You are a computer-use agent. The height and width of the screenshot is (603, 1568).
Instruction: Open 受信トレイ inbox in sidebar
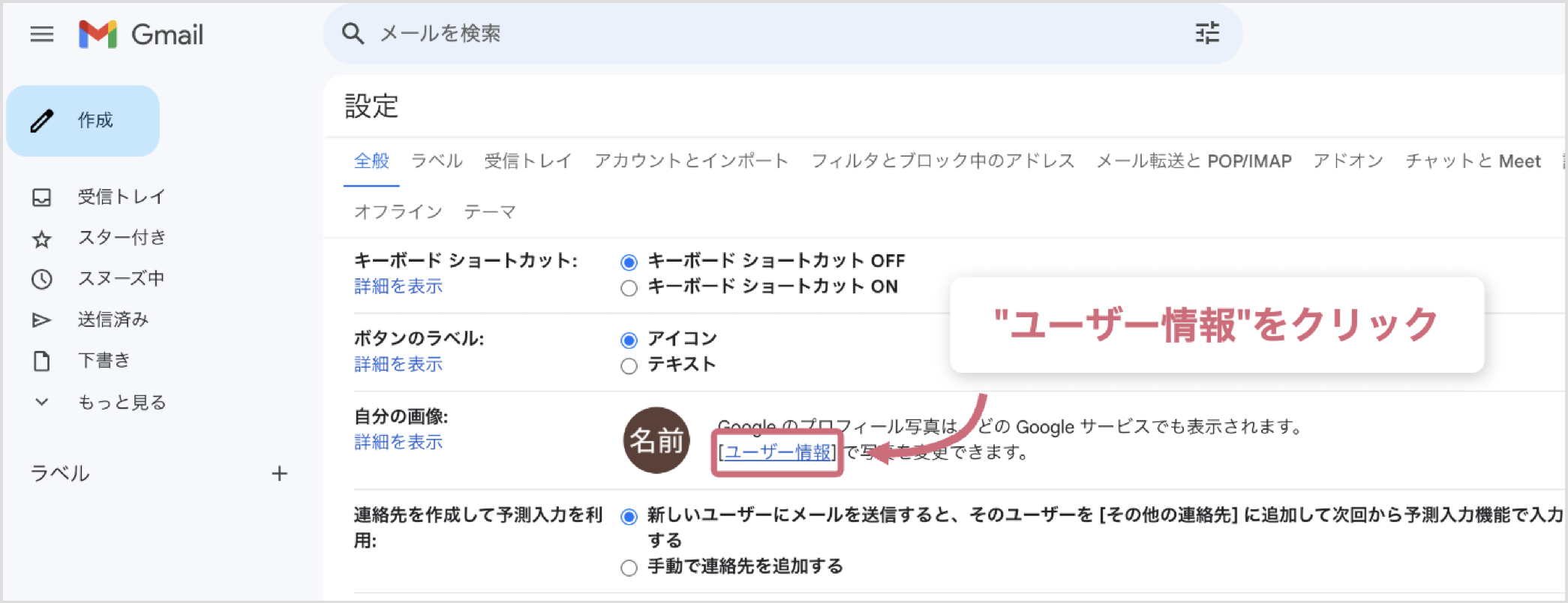[x=120, y=197]
